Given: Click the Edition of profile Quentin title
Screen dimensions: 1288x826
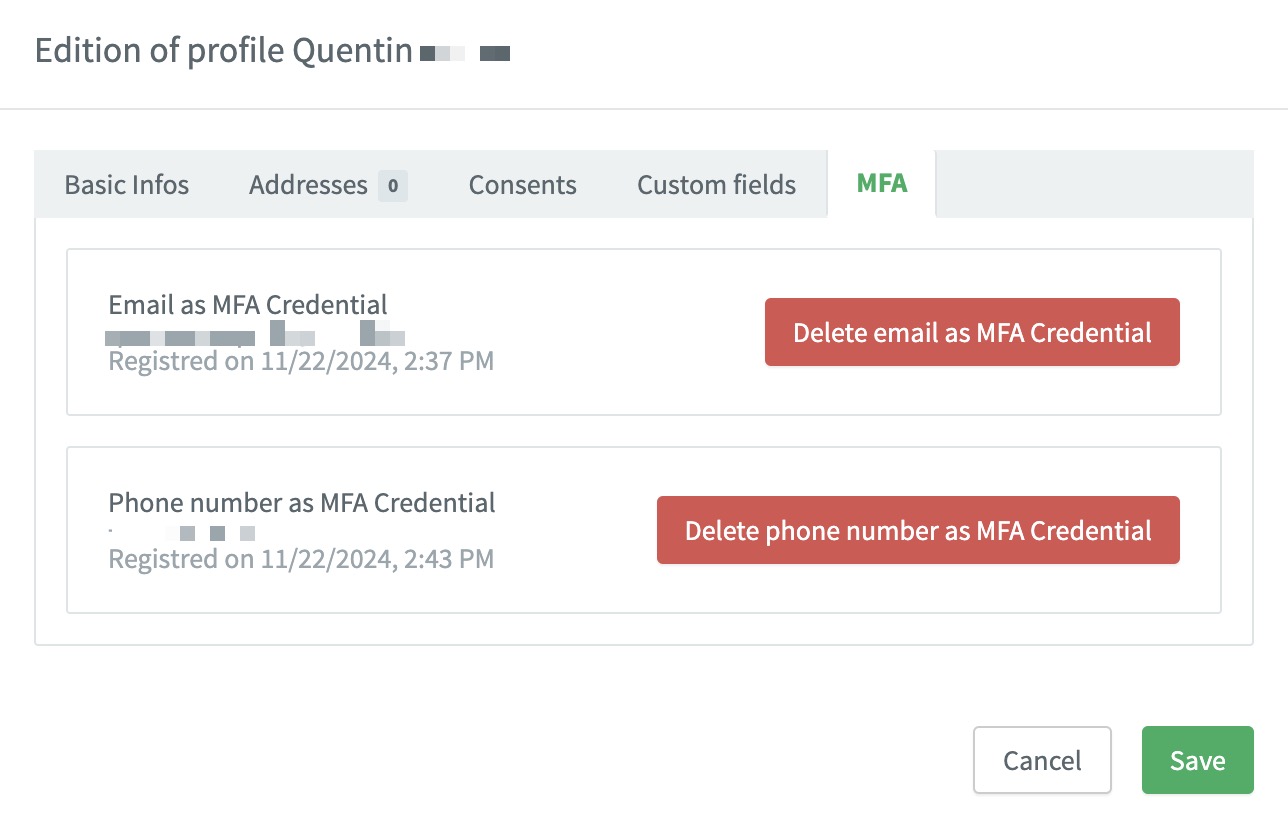Looking at the screenshot, I should 224,50.
